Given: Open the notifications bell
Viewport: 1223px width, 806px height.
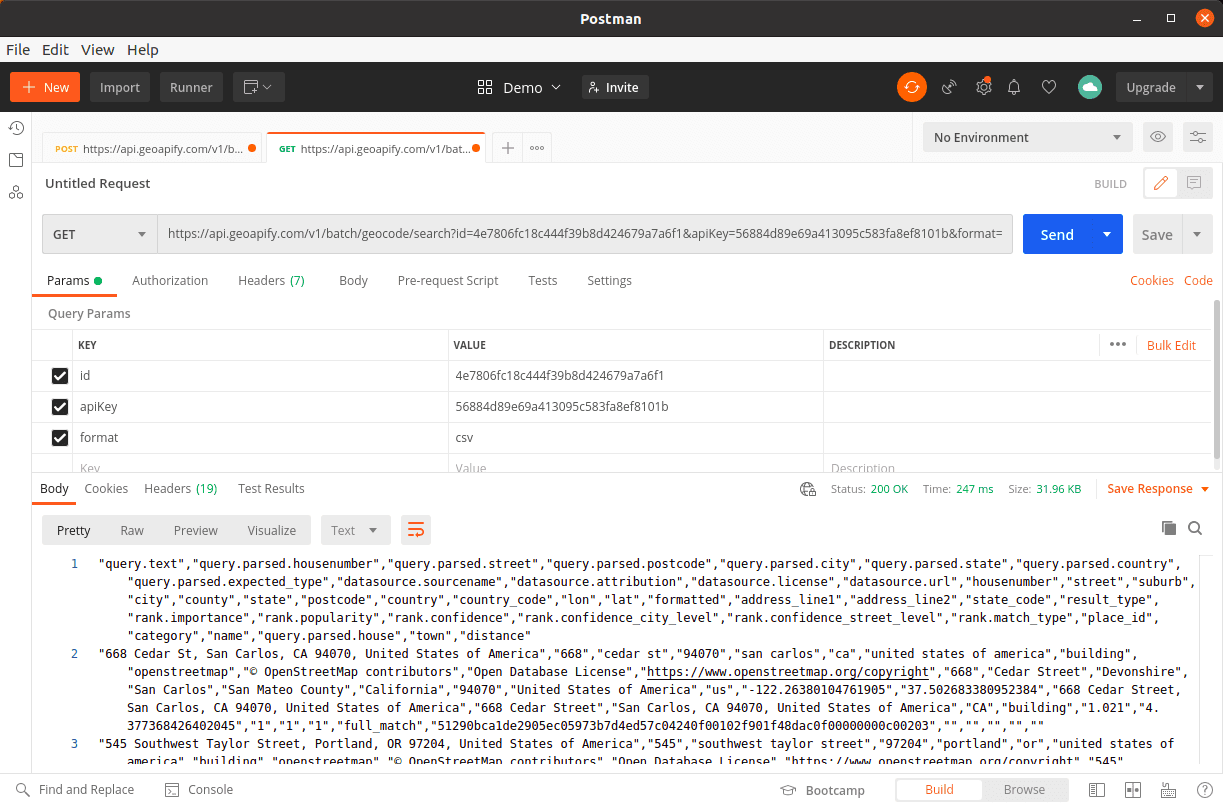Looking at the screenshot, I should [1014, 87].
